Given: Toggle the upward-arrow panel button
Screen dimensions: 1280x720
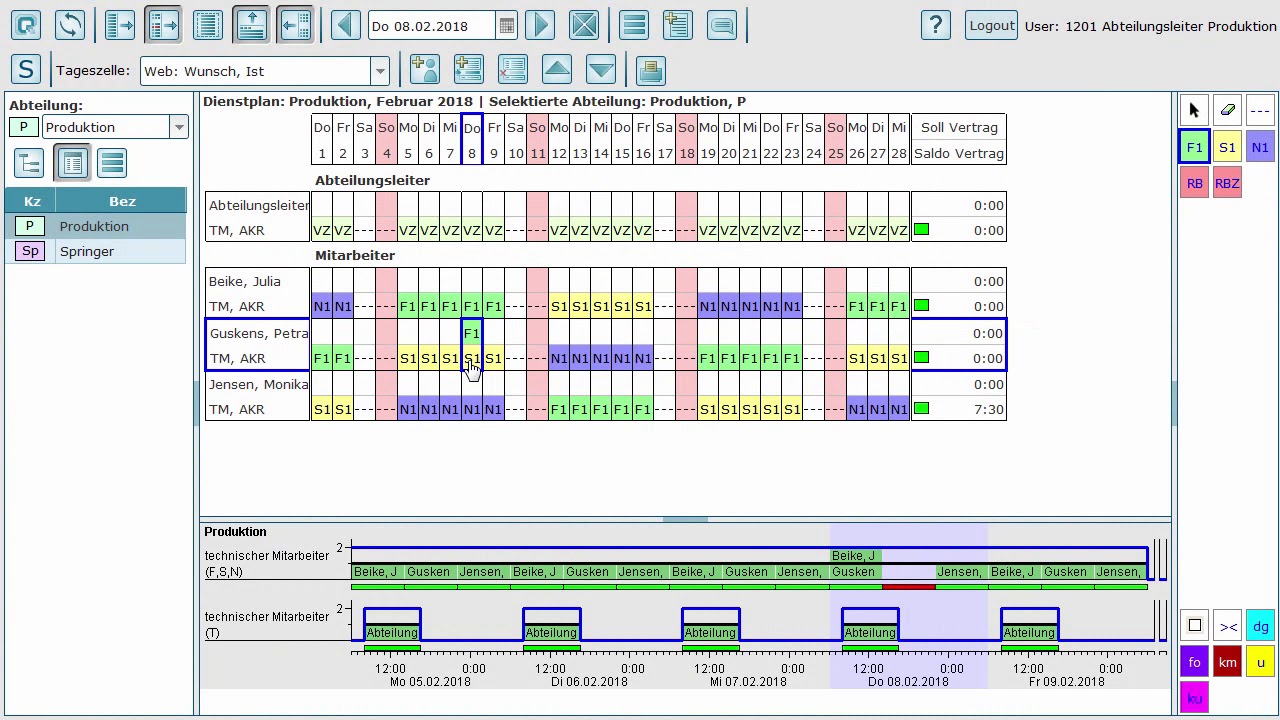Looking at the screenshot, I should (x=251, y=25).
